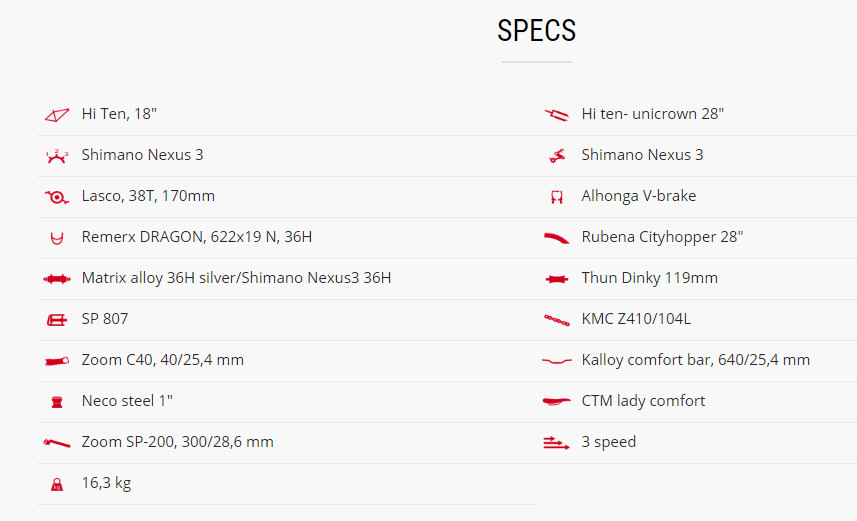The image size is (857, 521).
Task: Click the brake icon next to Alhonga V-brake
Action: 556,197
